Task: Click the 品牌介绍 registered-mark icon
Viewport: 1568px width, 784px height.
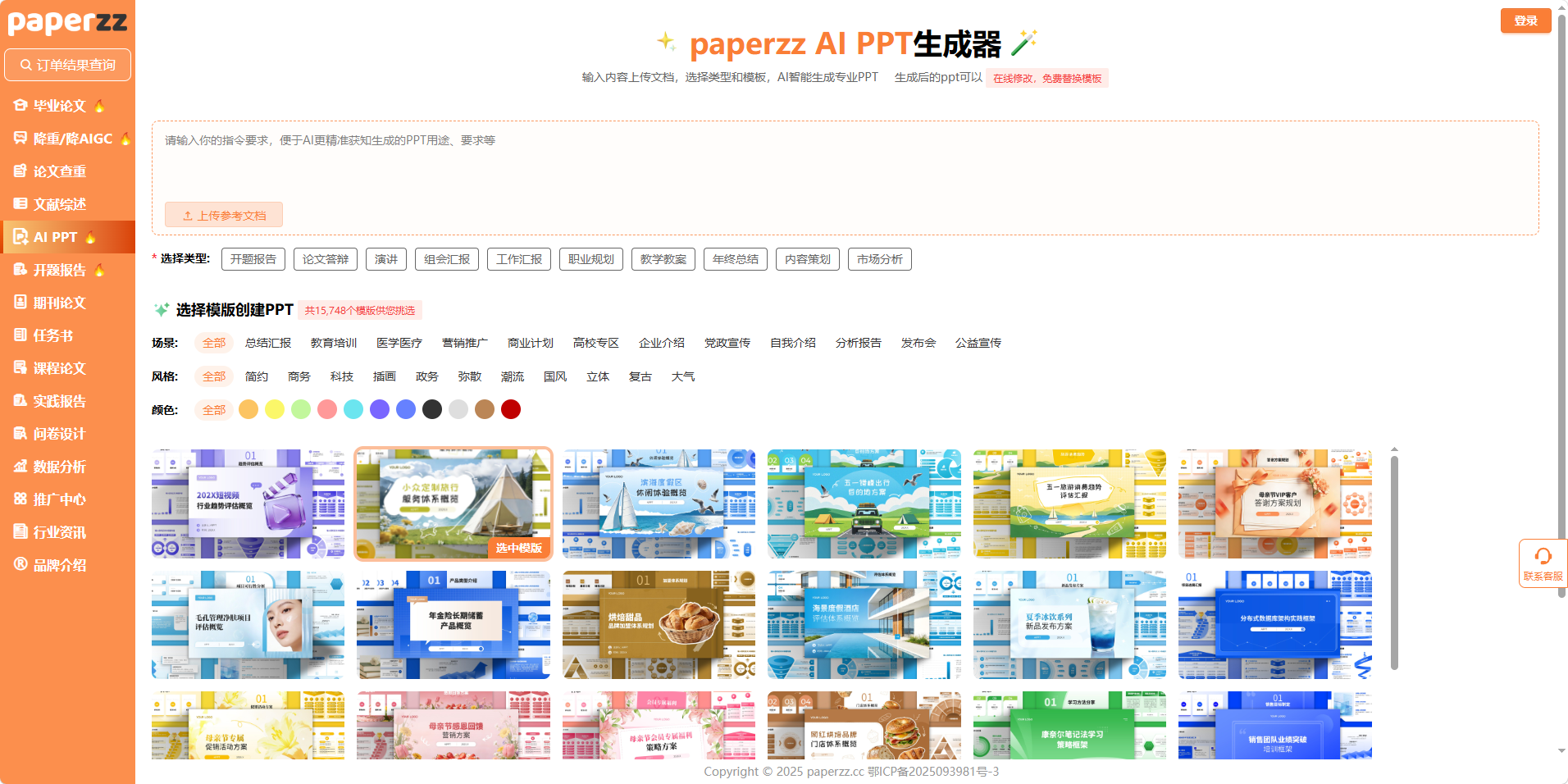Action: 21,564
